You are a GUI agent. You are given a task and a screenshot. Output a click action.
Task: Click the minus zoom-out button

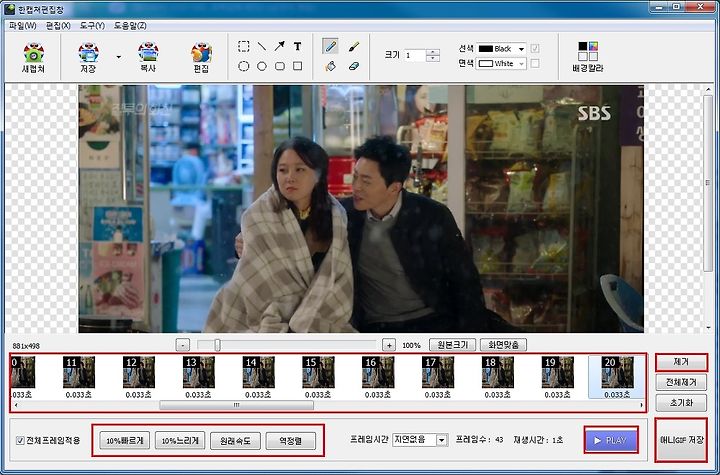tap(183, 345)
